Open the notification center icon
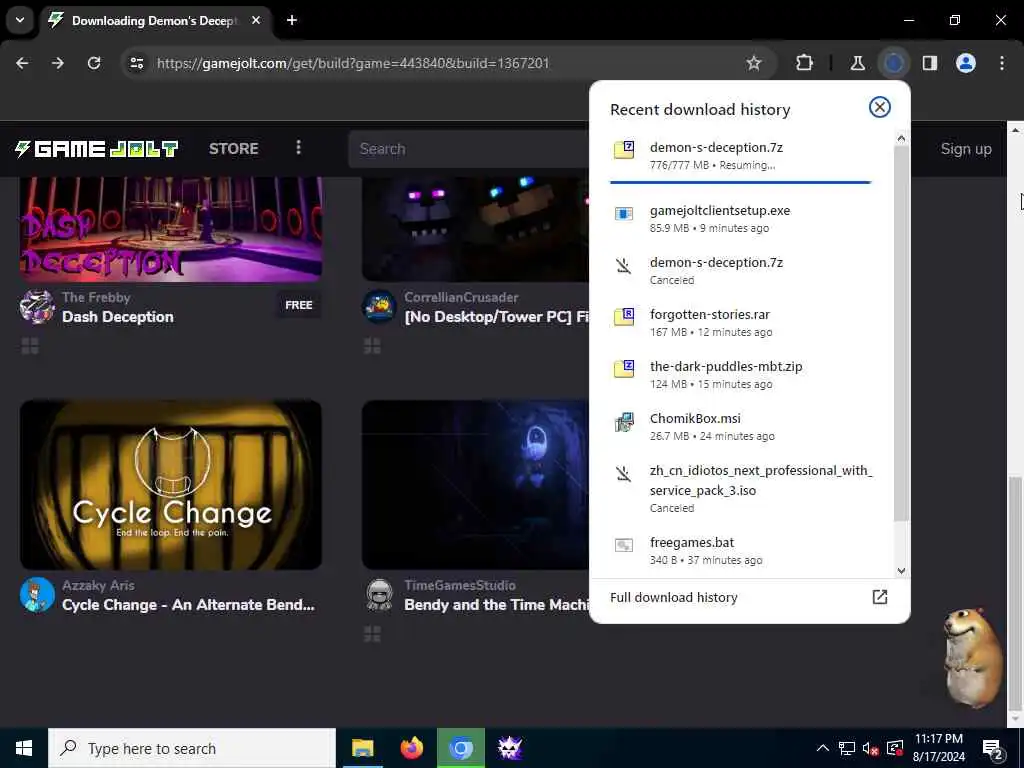The width and height of the screenshot is (1024, 768). 993,749
